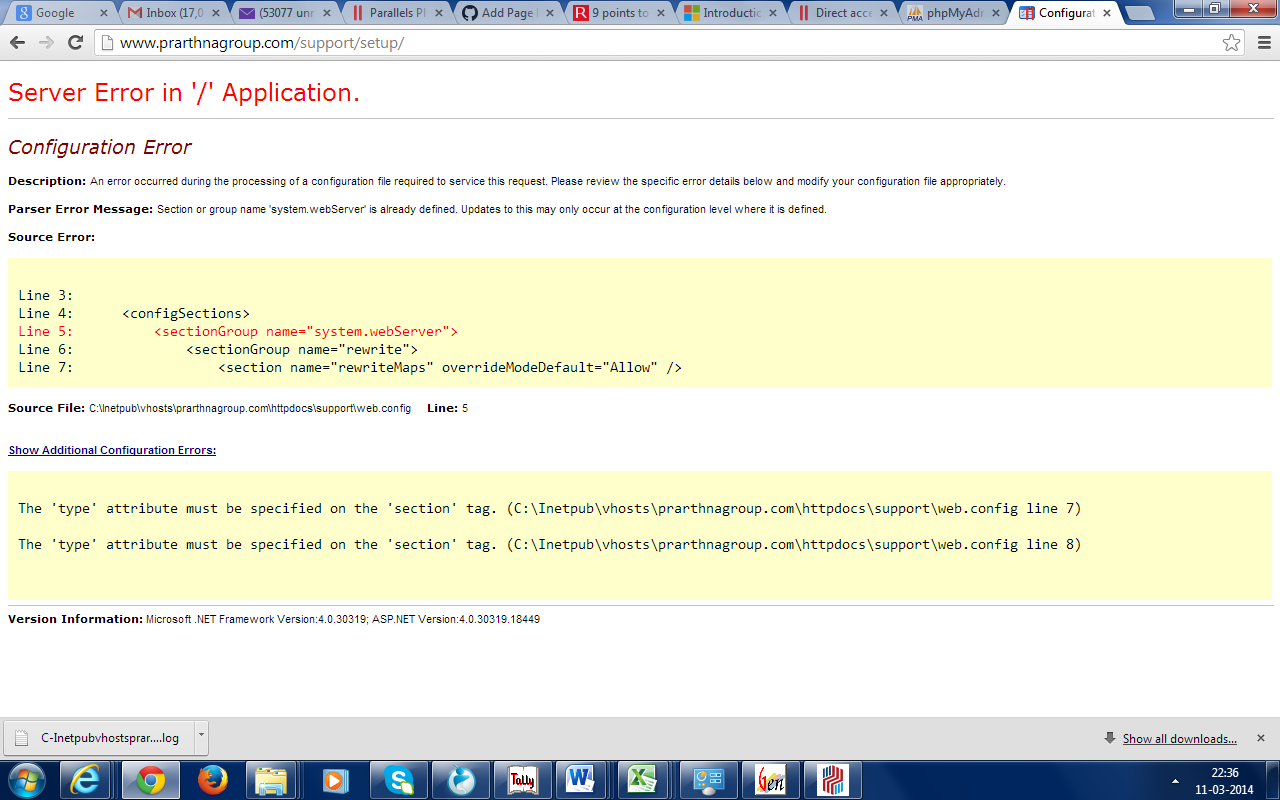Switch to the Microsoft Introduction tab

click(x=731, y=13)
